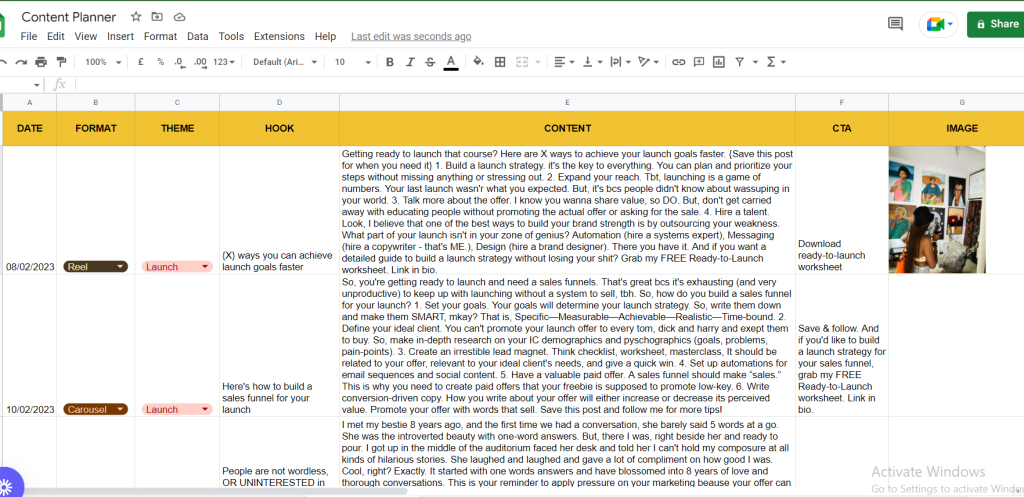Select the column B header
Image resolution: width=1024 pixels, height=497 pixels.
coord(96,103)
